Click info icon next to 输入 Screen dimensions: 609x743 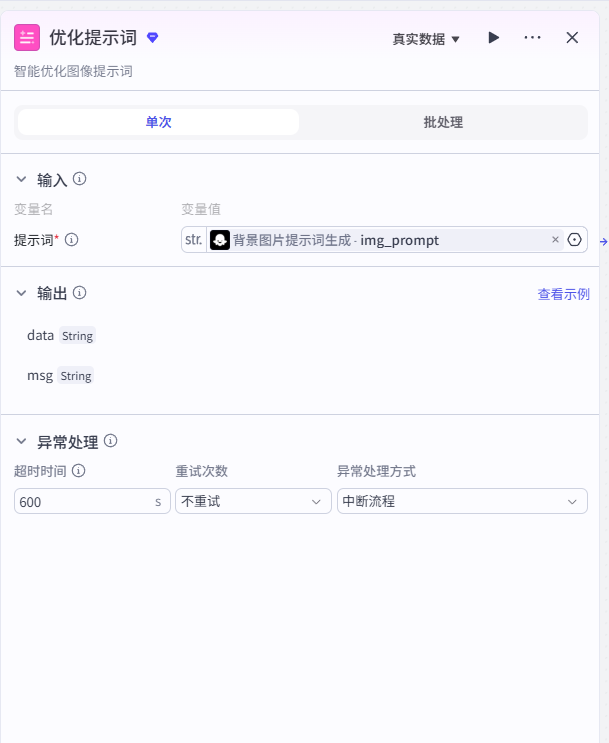79,179
